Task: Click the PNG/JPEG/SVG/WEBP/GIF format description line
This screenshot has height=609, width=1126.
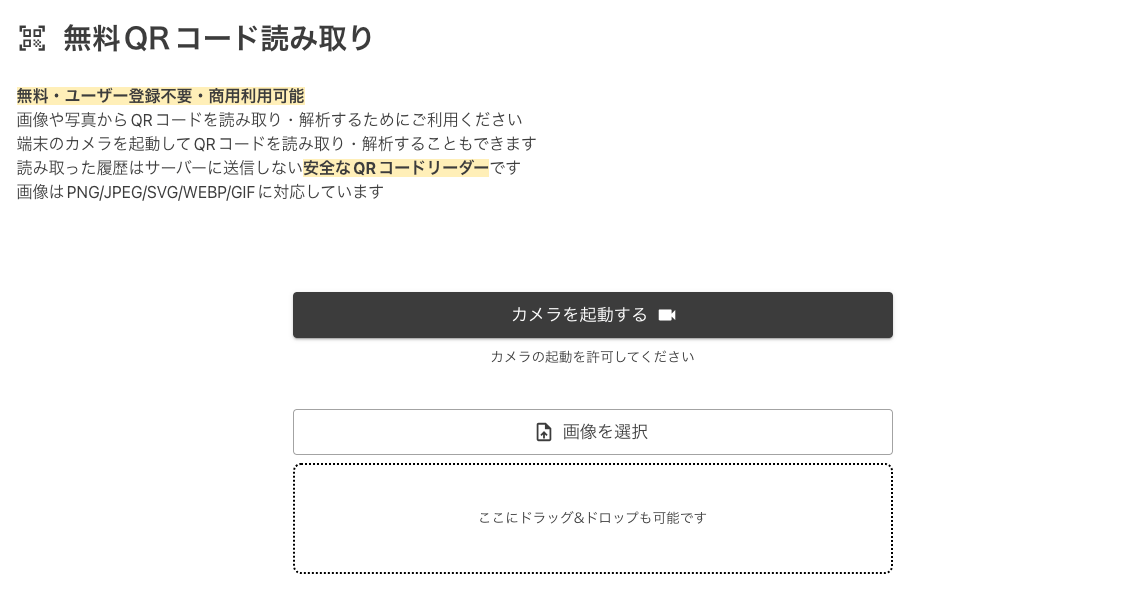Action: click(x=199, y=191)
